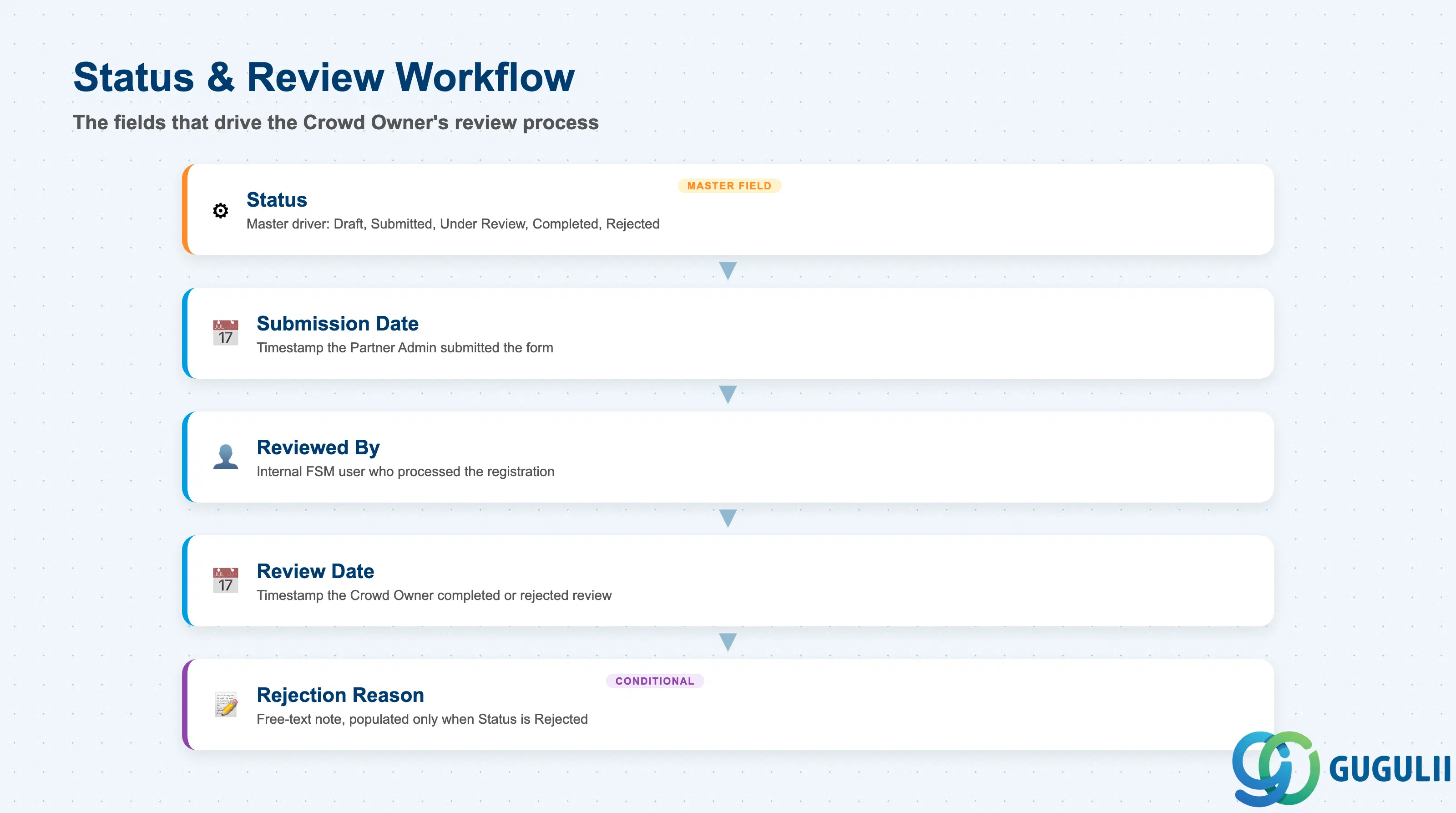Click the CONDITIONAL badge
The image size is (1456, 813).
pos(655,681)
